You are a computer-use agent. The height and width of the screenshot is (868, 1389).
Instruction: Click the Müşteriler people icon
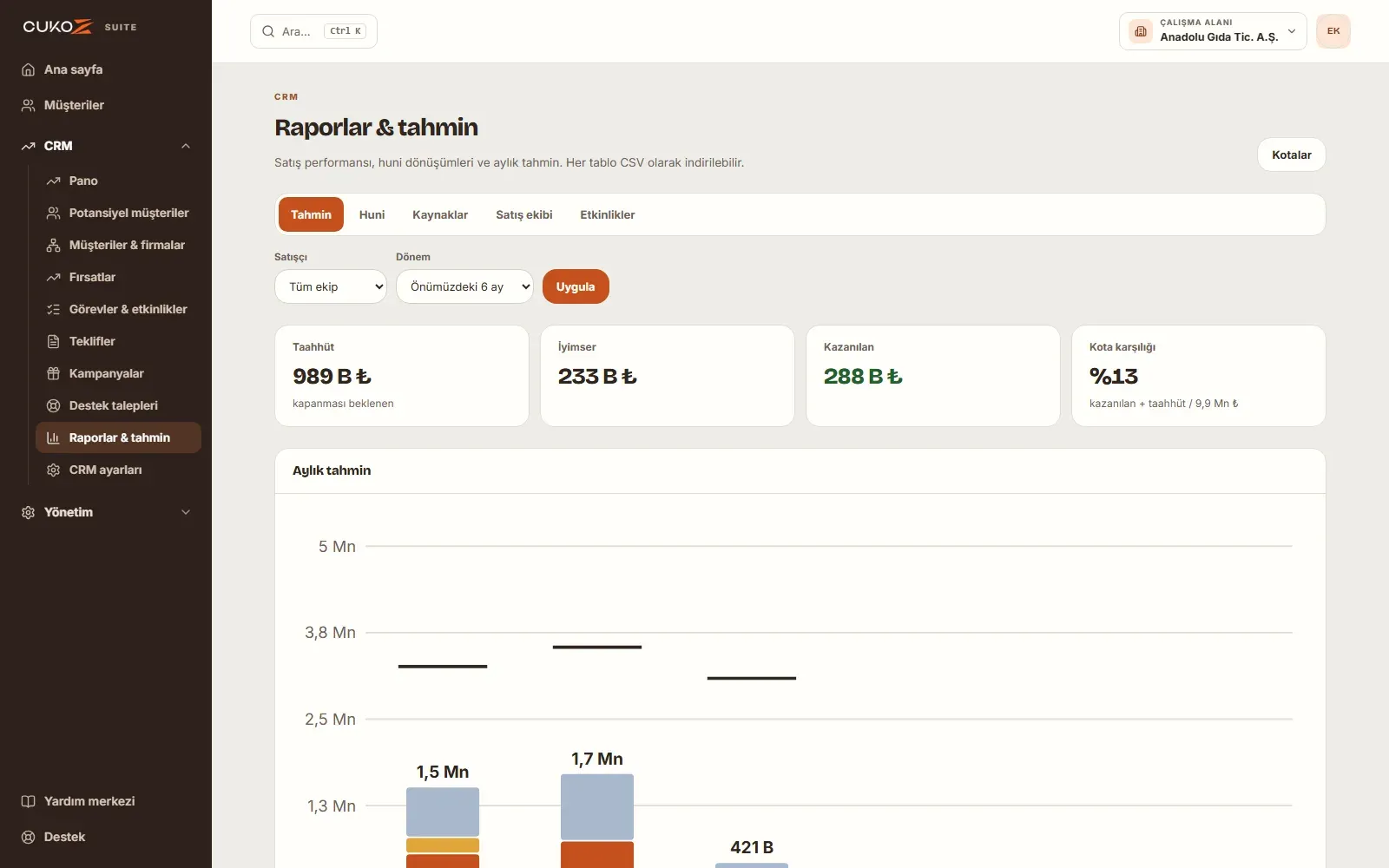tap(28, 105)
